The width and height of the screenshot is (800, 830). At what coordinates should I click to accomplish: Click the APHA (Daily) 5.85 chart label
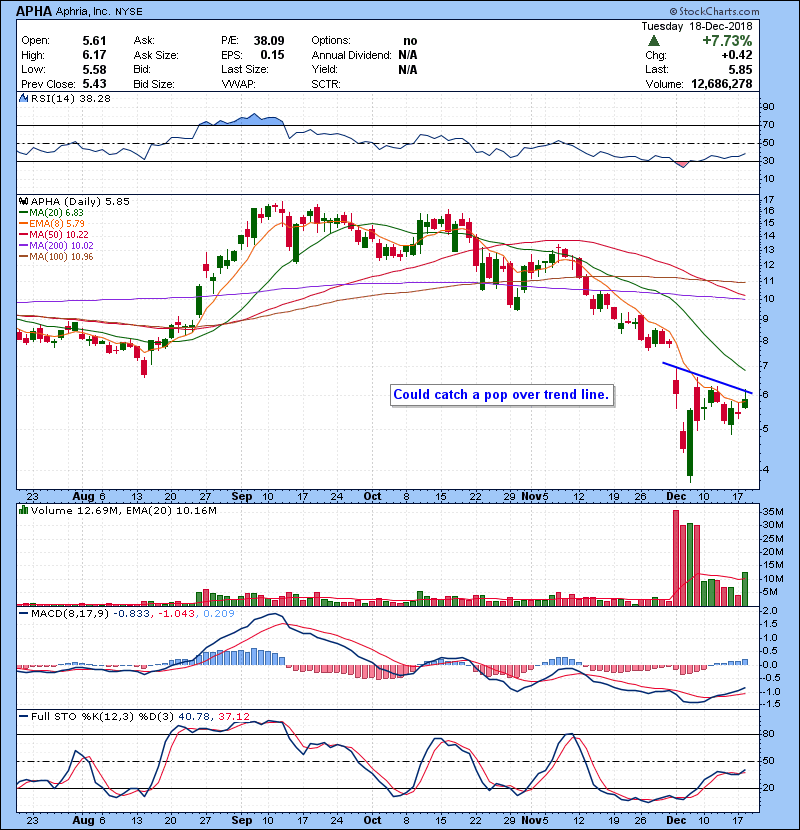click(x=80, y=202)
